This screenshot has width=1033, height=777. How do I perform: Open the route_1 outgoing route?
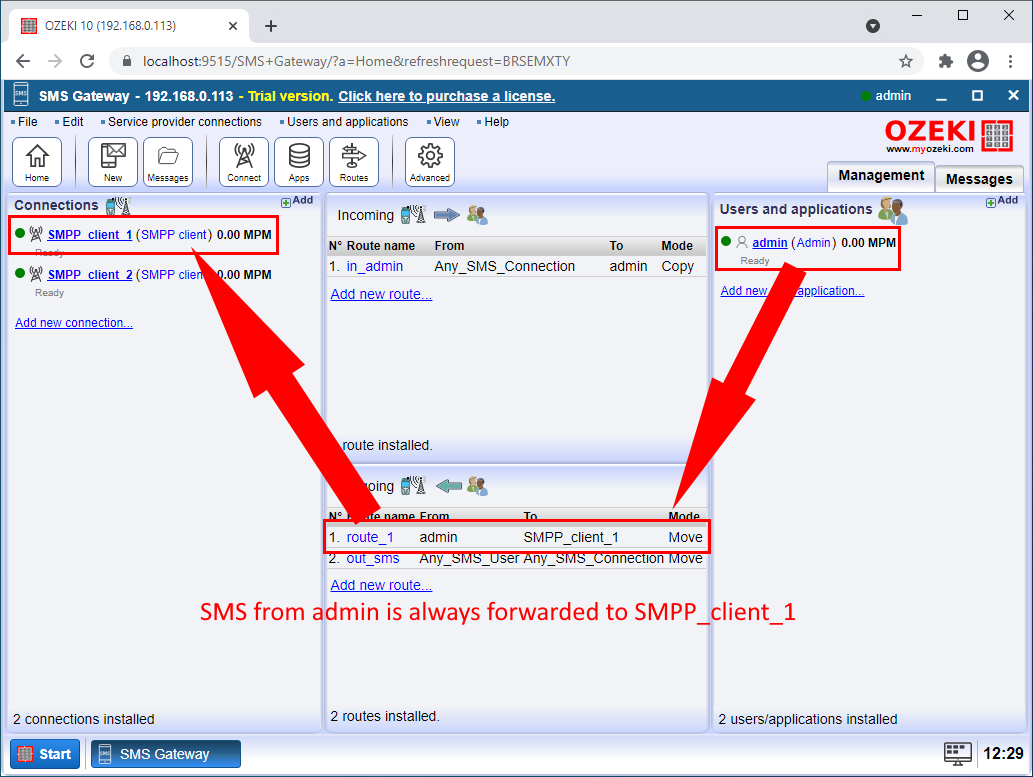pyautogui.click(x=370, y=537)
